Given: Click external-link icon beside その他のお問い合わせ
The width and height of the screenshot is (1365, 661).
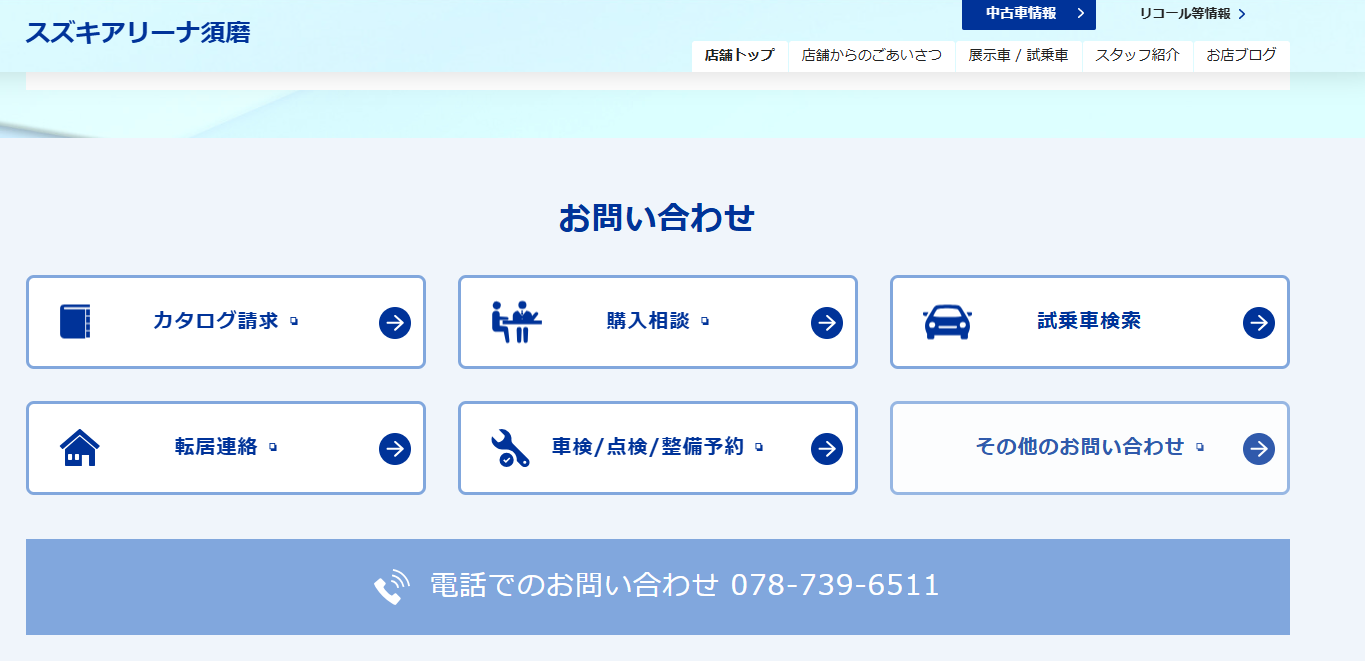Looking at the screenshot, I should coord(1200,448).
